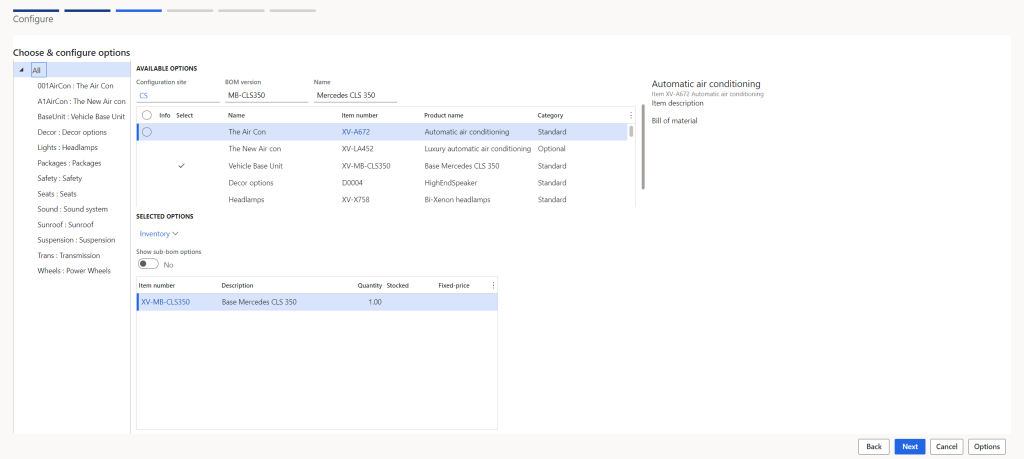Collapse the All tree node
The width and height of the screenshot is (1024, 459).
[x=22, y=71]
